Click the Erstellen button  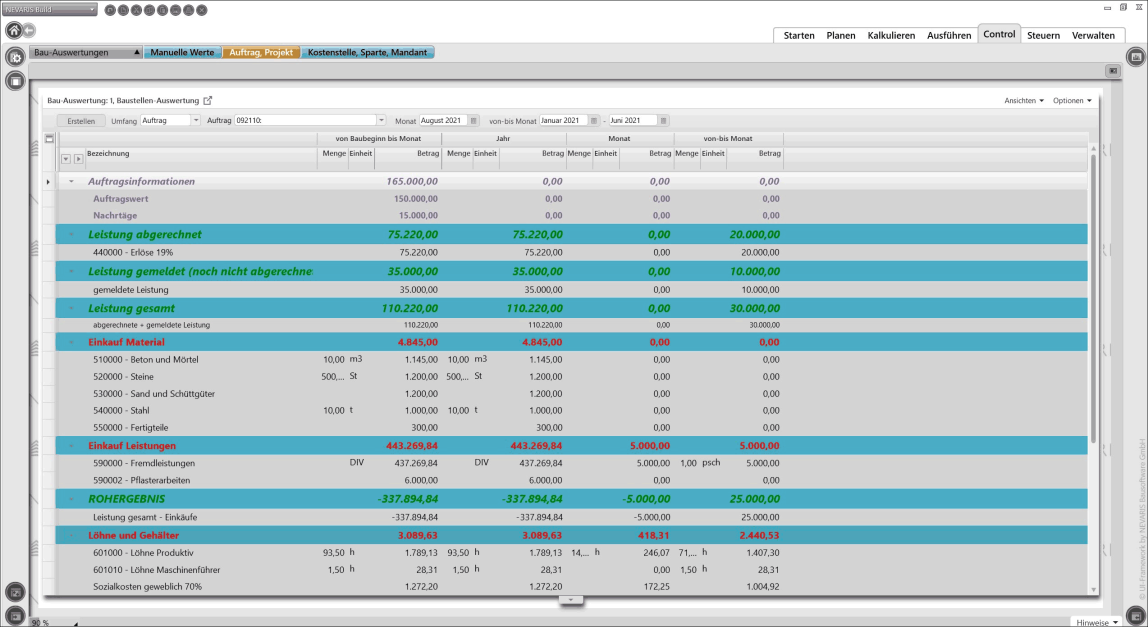pos(81,121)
